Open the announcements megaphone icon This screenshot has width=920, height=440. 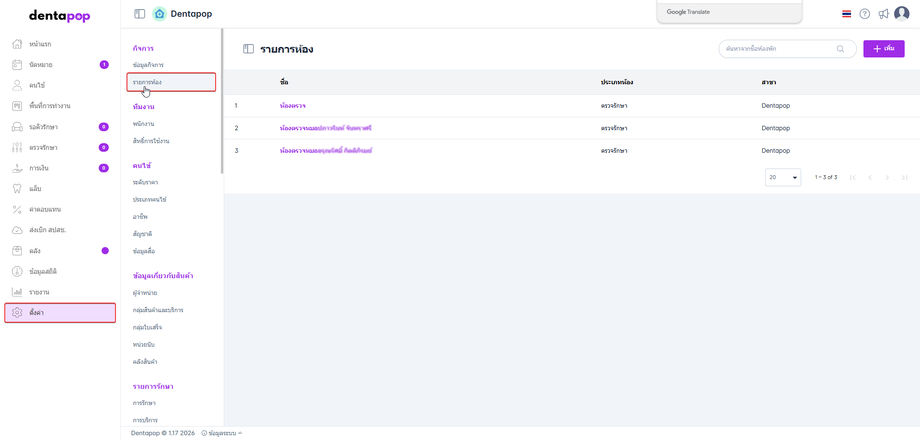pyautogui.click(x=883, y=14)
